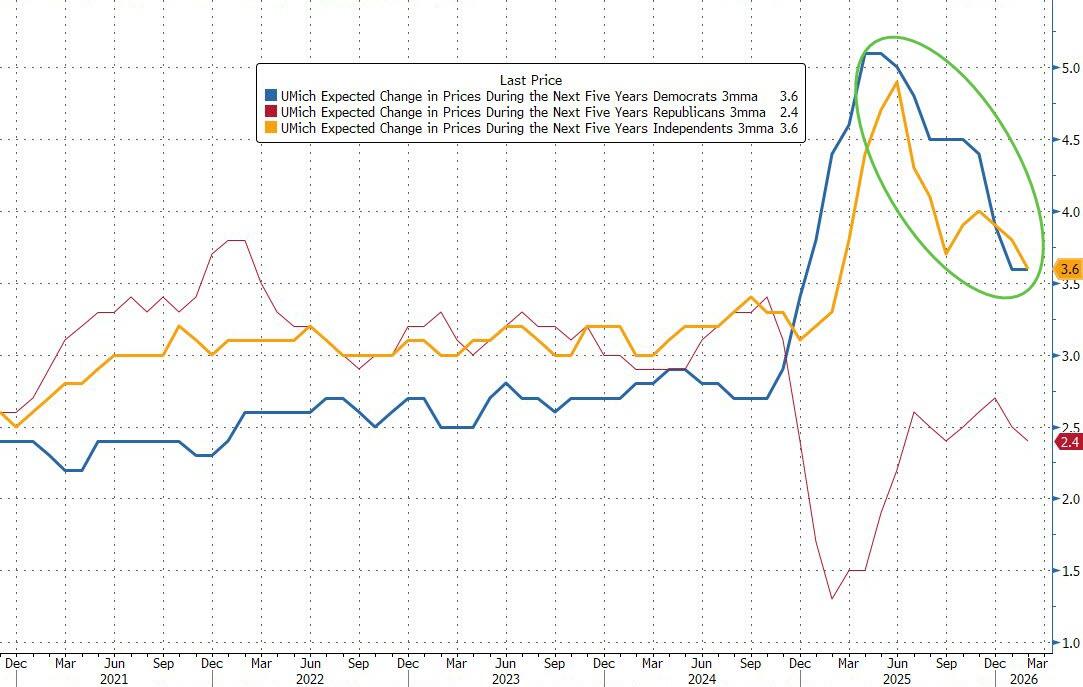Select the 2021 year label on x-axis
The width and height of the screenshot is (1083, 687).
click(113, 678)
